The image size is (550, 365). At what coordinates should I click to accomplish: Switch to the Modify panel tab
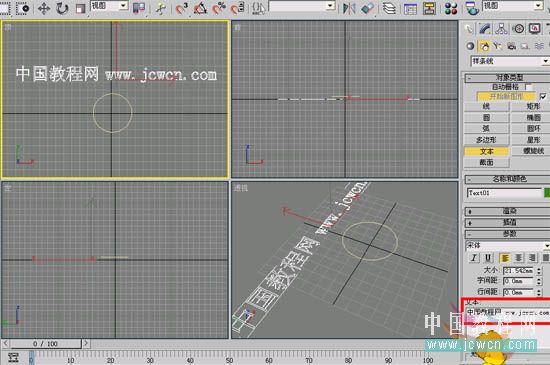[485, 29]
